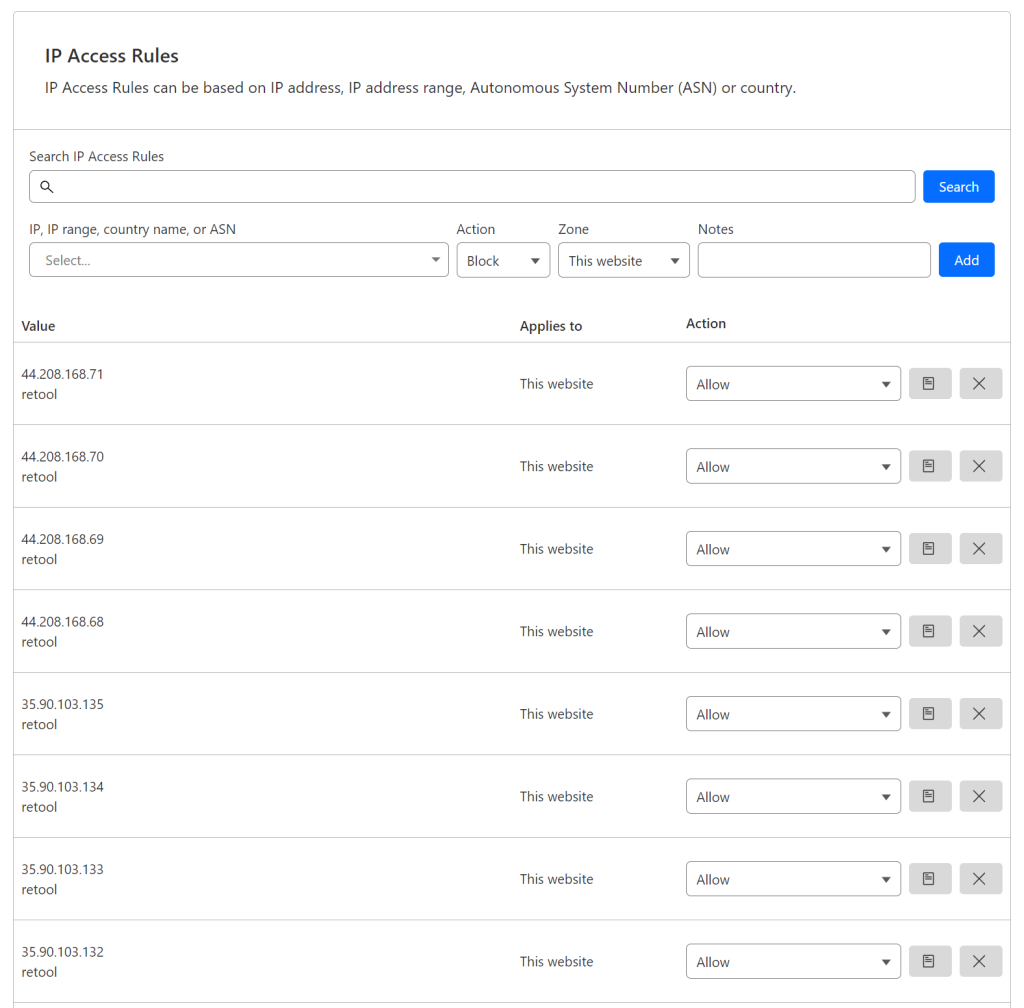Open the Zone dropdown showing This website
The width and height of the screenshot is (1024, 1008).
coord(624,260)
